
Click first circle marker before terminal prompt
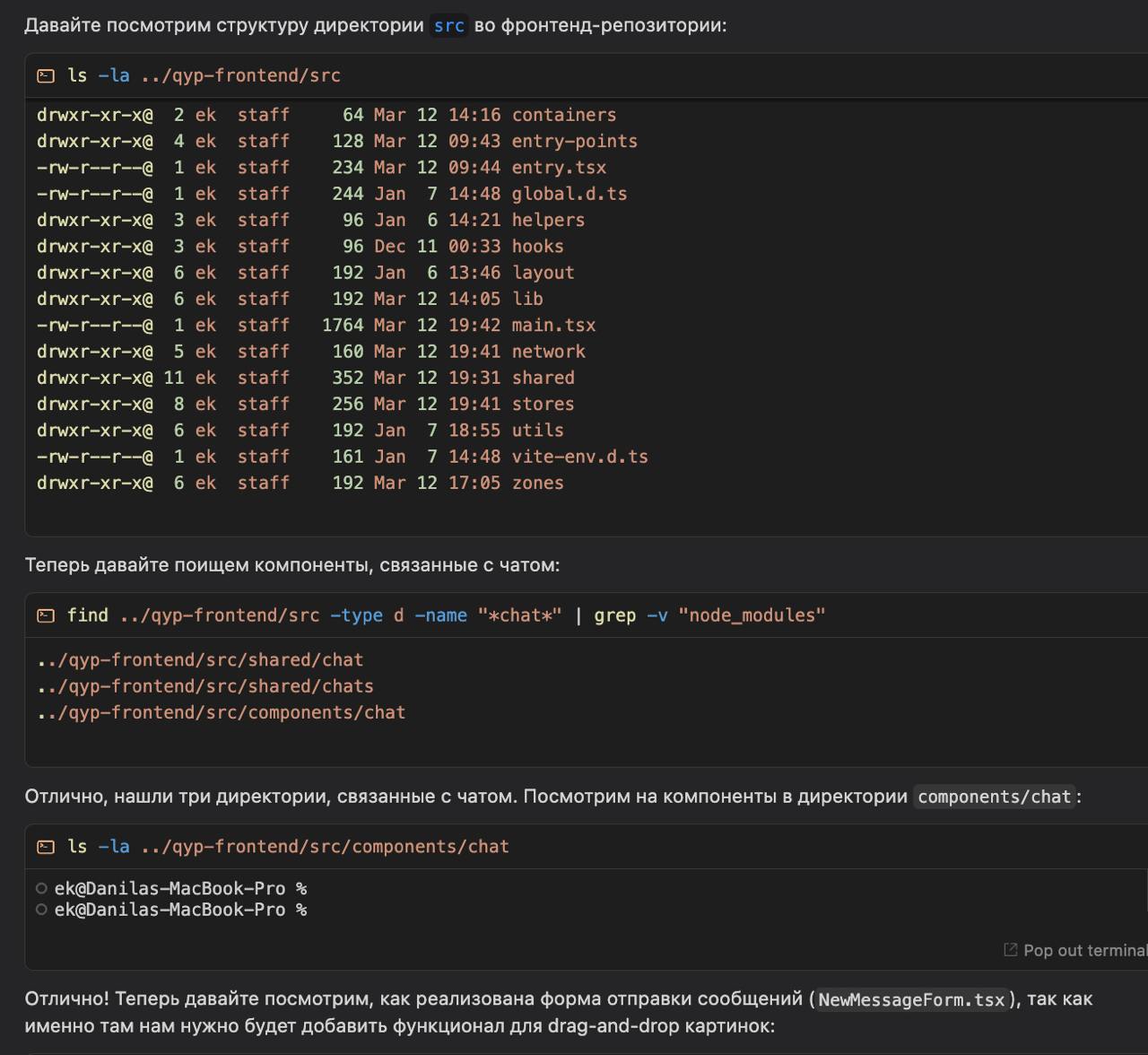[41, 888]
